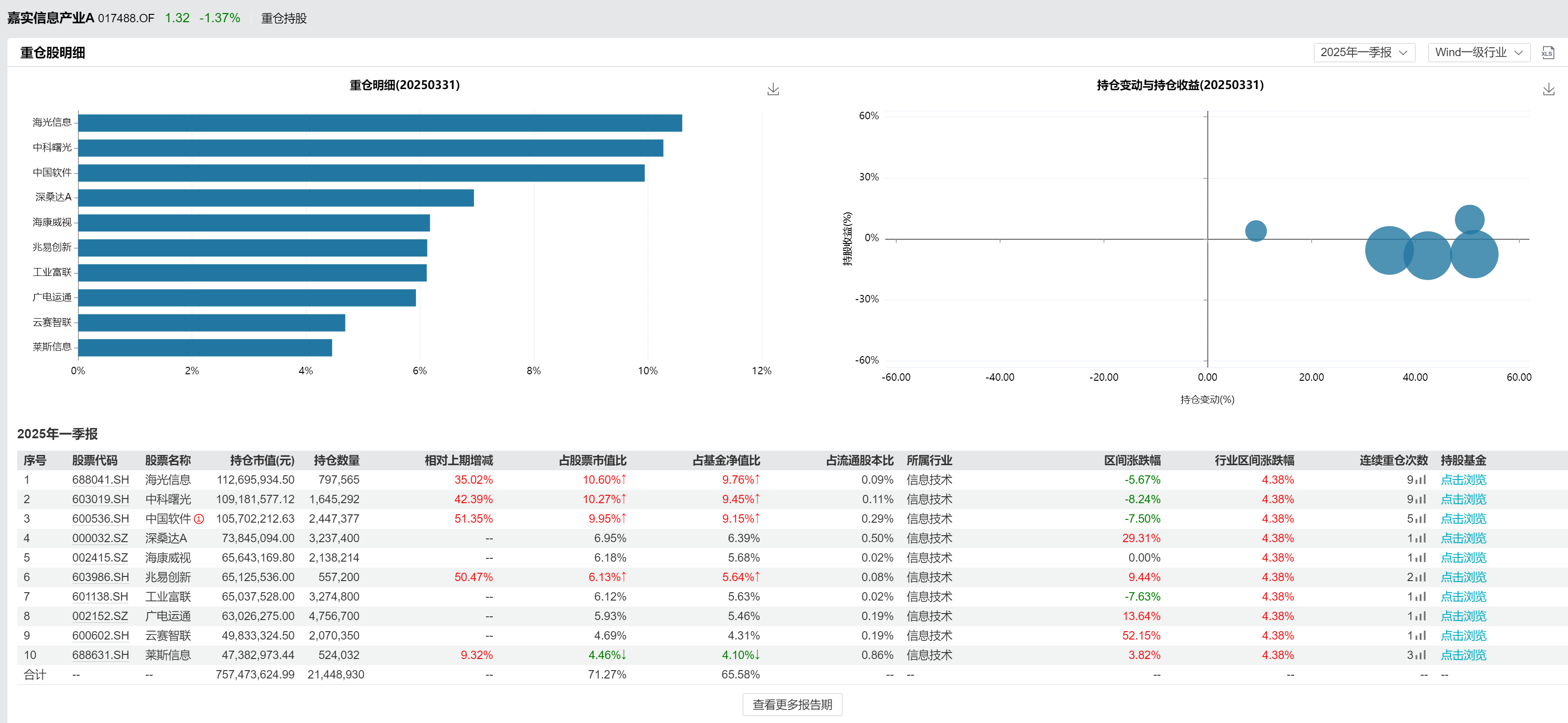The width and height of the screenshot is (1568, 723).
Task: Open stock code 000032.SZ link
Action: 100,538
